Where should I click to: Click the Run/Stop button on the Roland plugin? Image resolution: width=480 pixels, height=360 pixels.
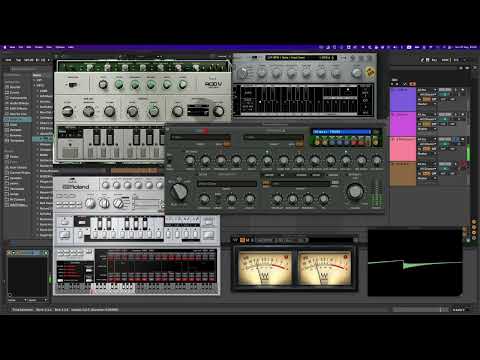(64, 235)
